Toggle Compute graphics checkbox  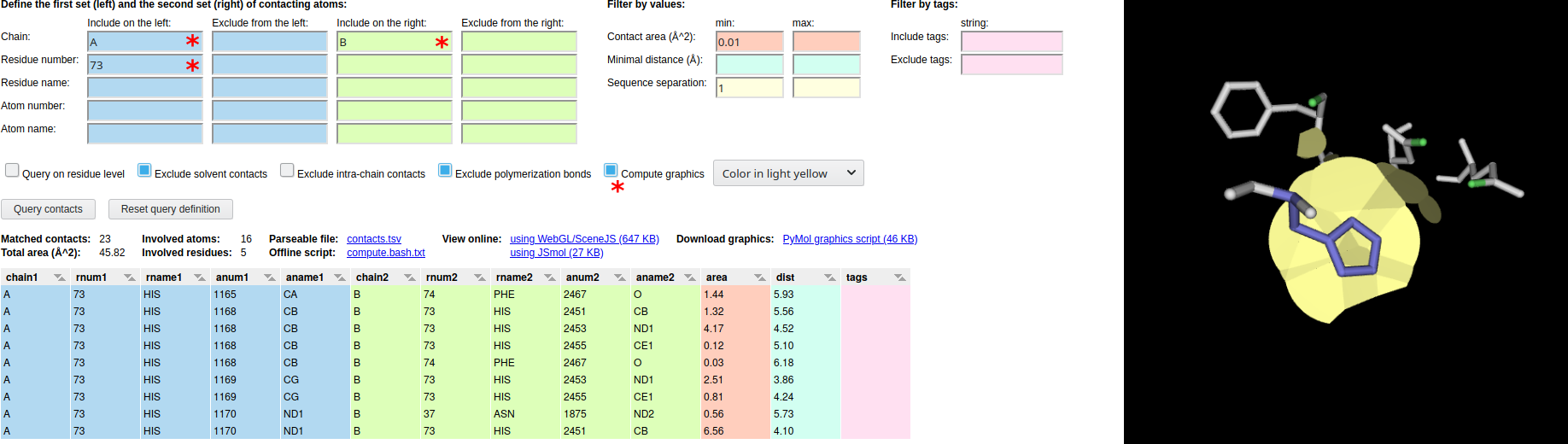point(611,170)
